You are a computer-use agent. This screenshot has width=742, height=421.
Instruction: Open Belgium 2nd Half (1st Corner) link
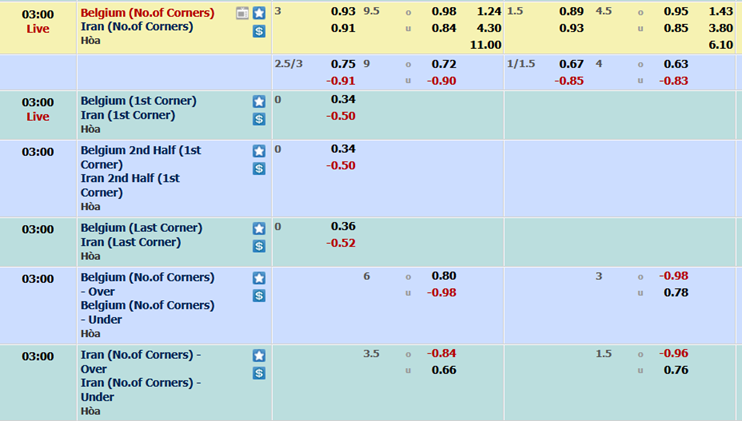(x=141, y=157)
